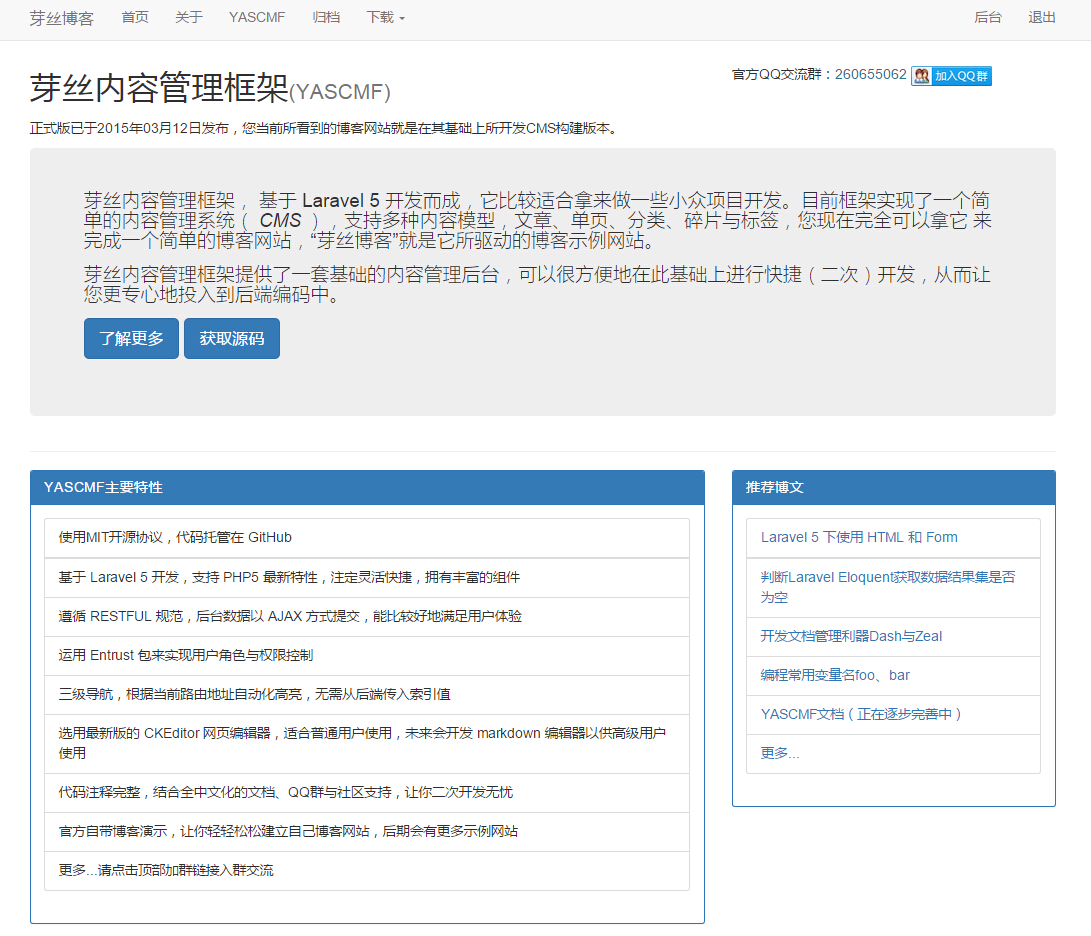Click the 加入QQ群 badge button
Viewport: 1091px width, 936px height.
pos(951,76)
